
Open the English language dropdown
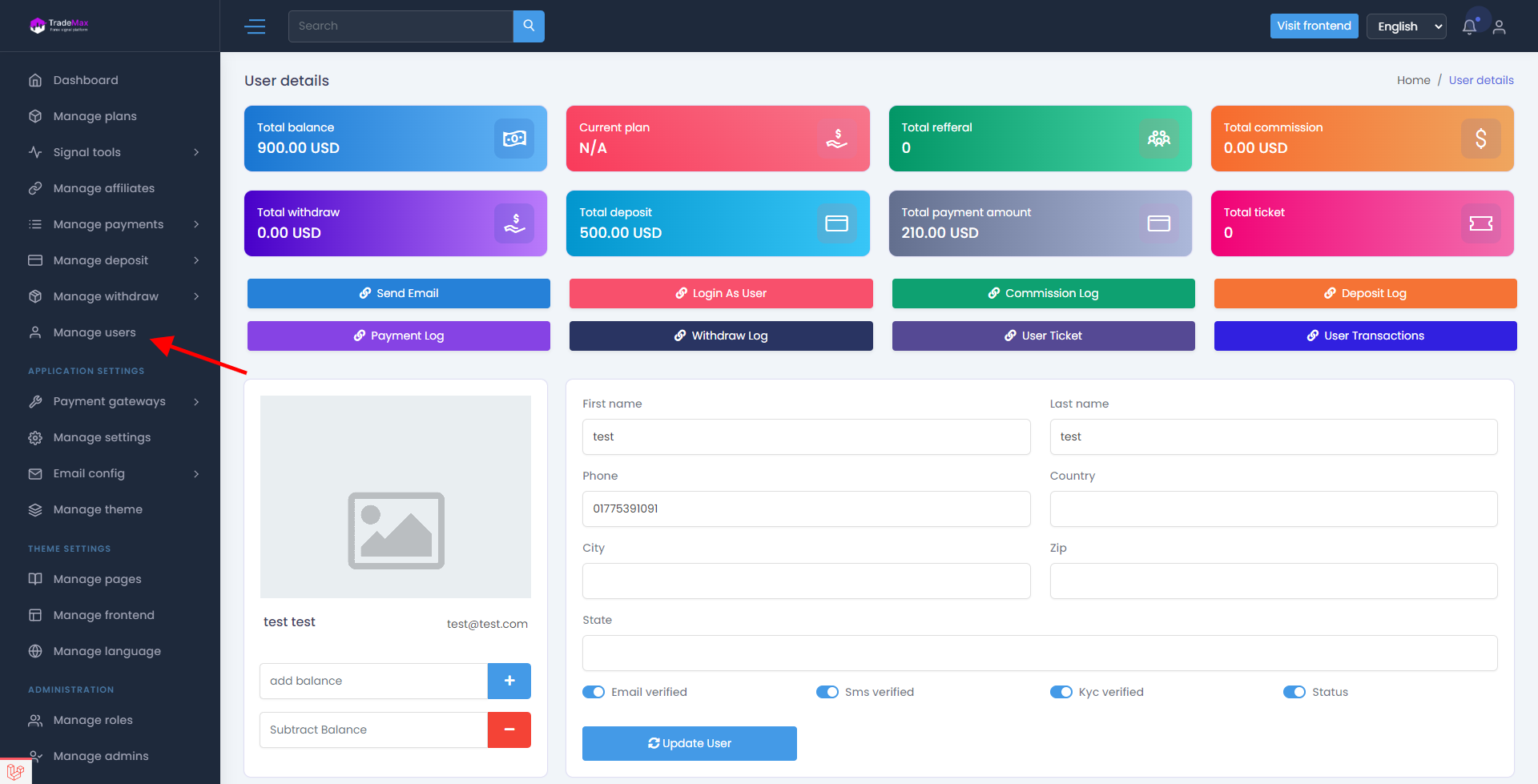click(x=1406, y=26)
